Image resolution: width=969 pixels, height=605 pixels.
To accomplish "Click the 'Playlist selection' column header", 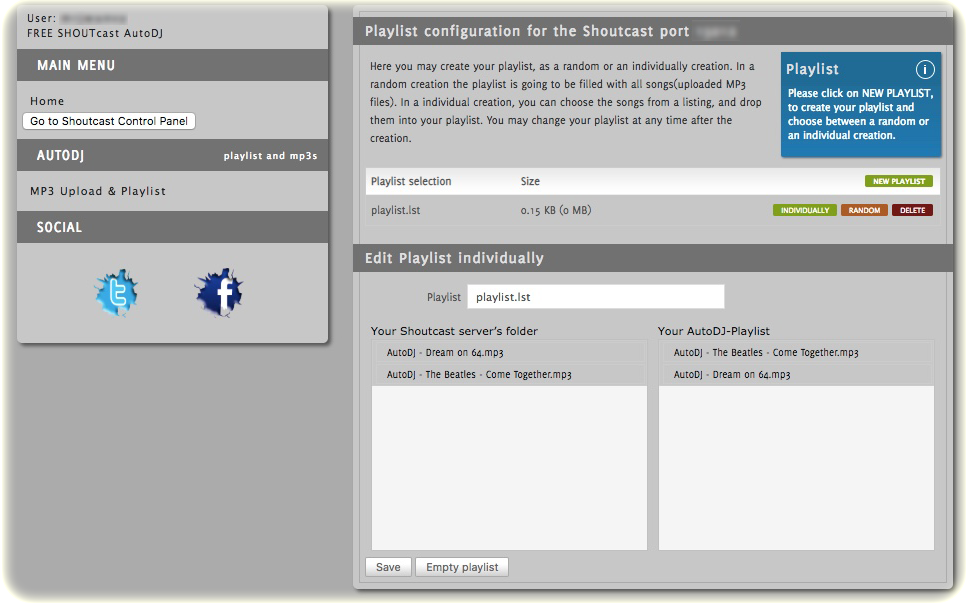I will [x=411, y=181].
